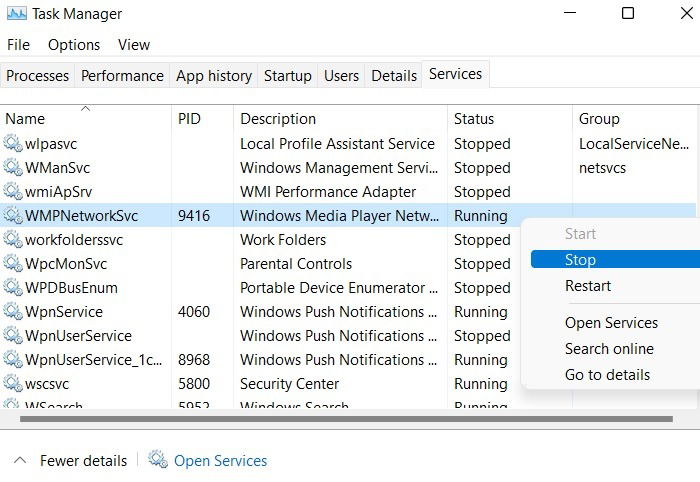
Task: Switch to the Processes tab
Action: coord(38,75)
